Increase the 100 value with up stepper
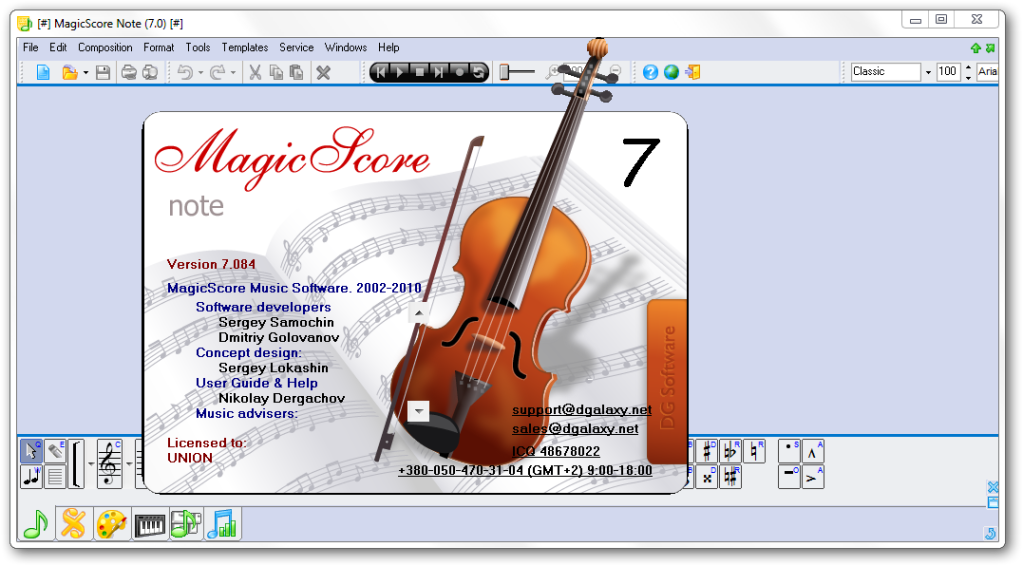 tap(968, 67)
